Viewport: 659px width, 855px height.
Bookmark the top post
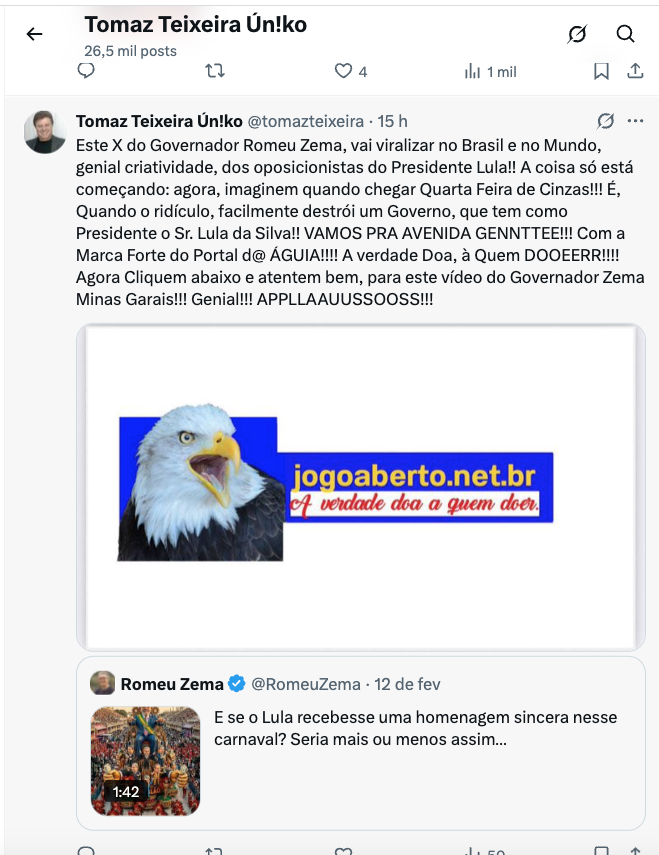(x=601, y=71)
